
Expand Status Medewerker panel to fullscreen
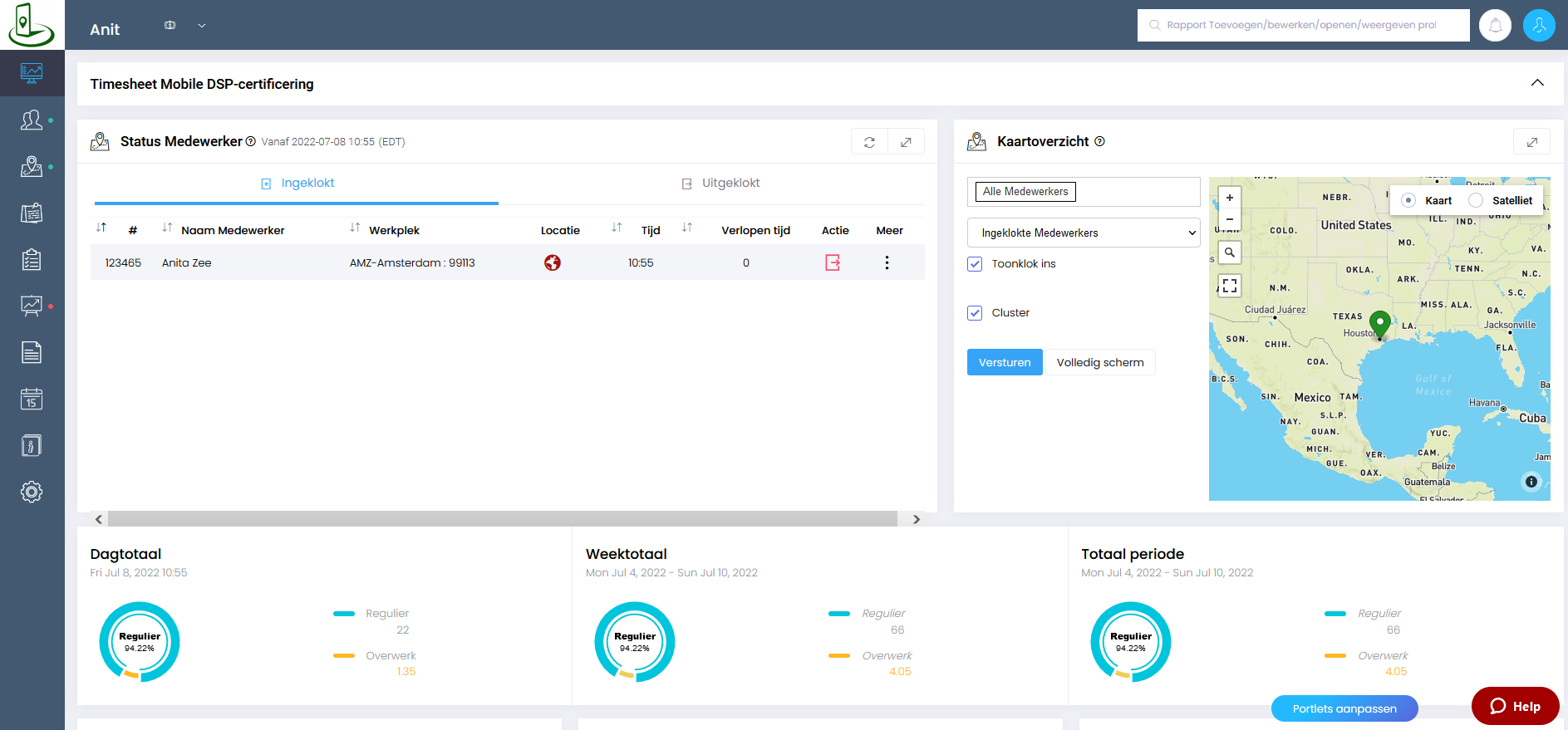point(906,142)
